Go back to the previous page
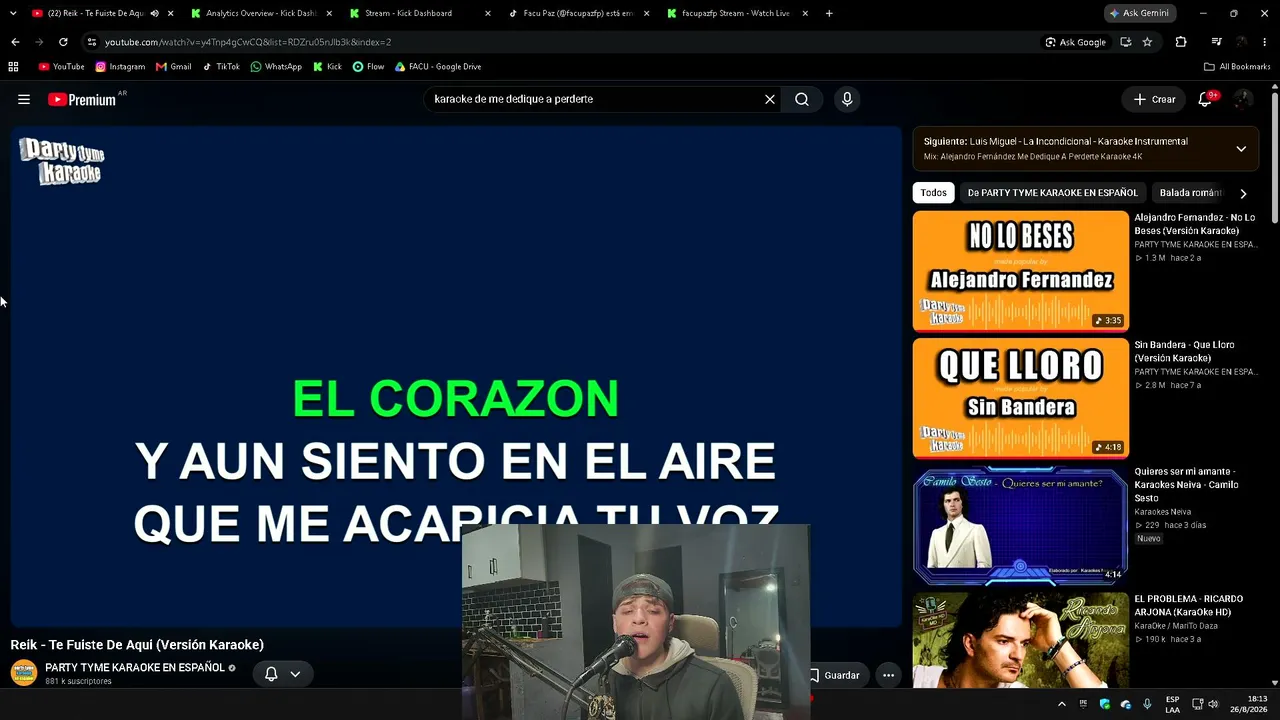Screen dimensions: 1280x720 (x=15, y=42)
